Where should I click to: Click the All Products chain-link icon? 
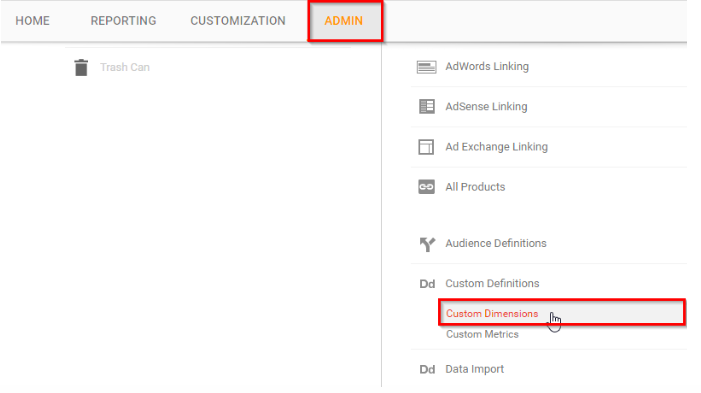(x=426, y=187)
